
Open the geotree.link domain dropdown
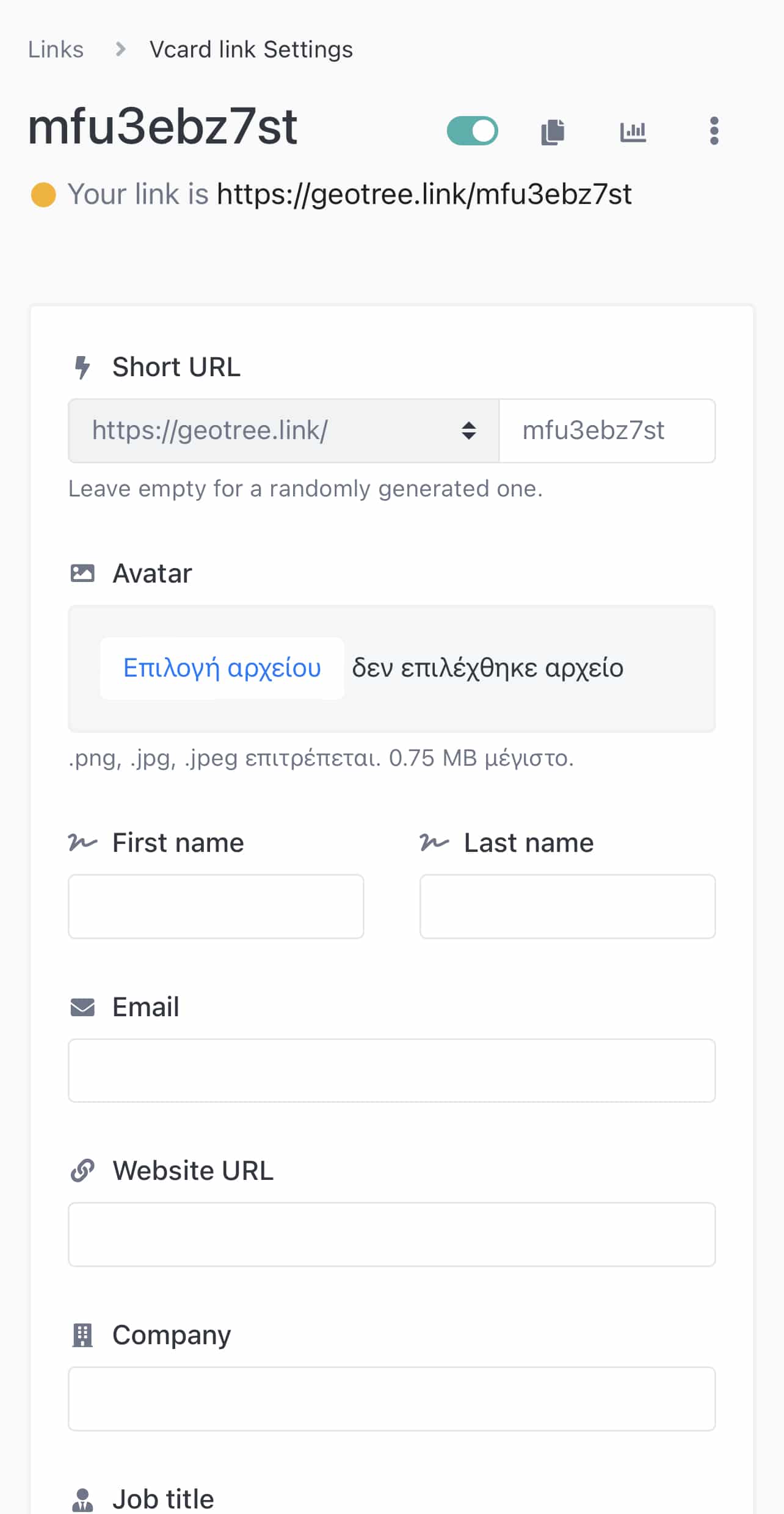283,431
